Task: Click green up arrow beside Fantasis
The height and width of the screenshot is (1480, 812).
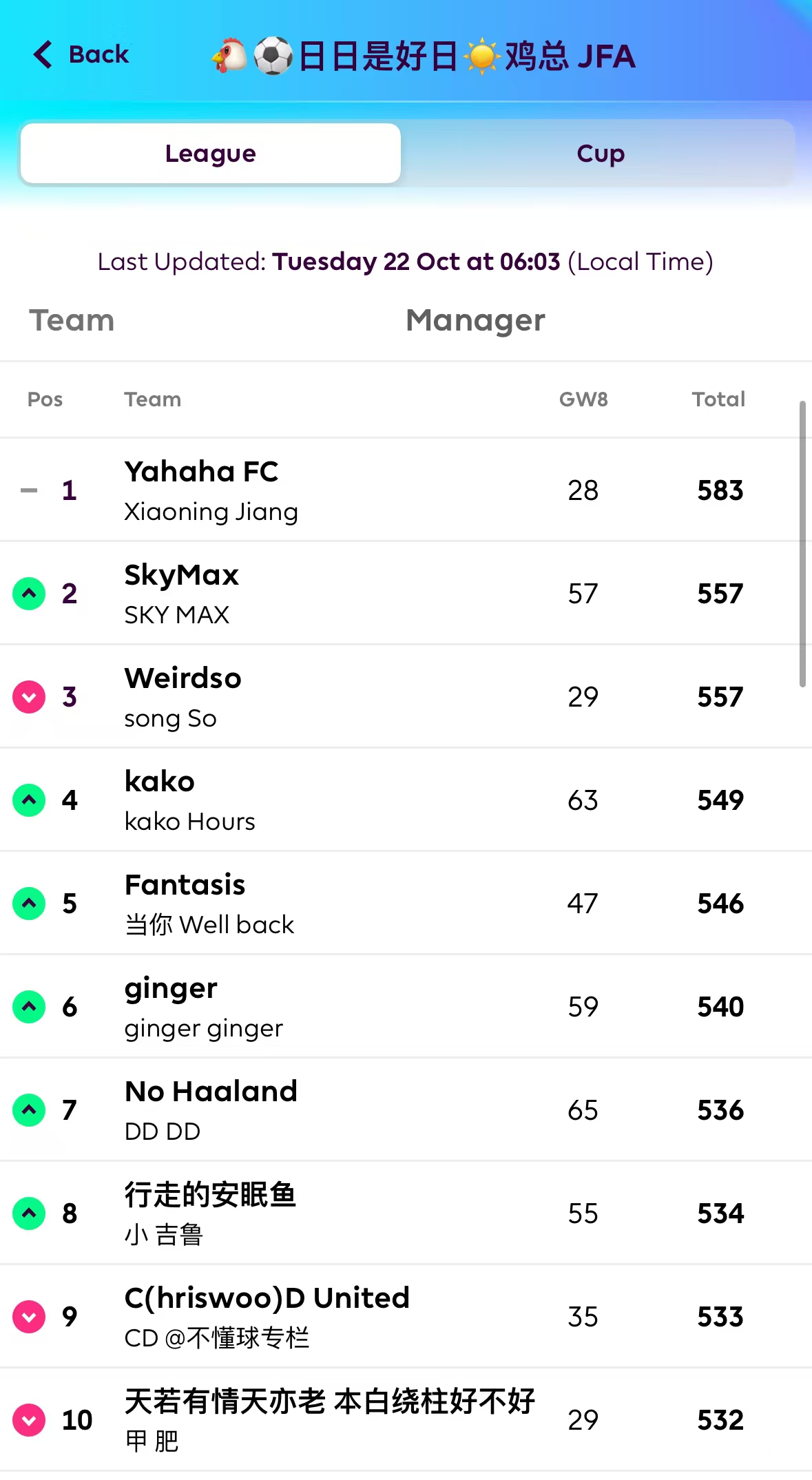Action: (x=29, y=904)
